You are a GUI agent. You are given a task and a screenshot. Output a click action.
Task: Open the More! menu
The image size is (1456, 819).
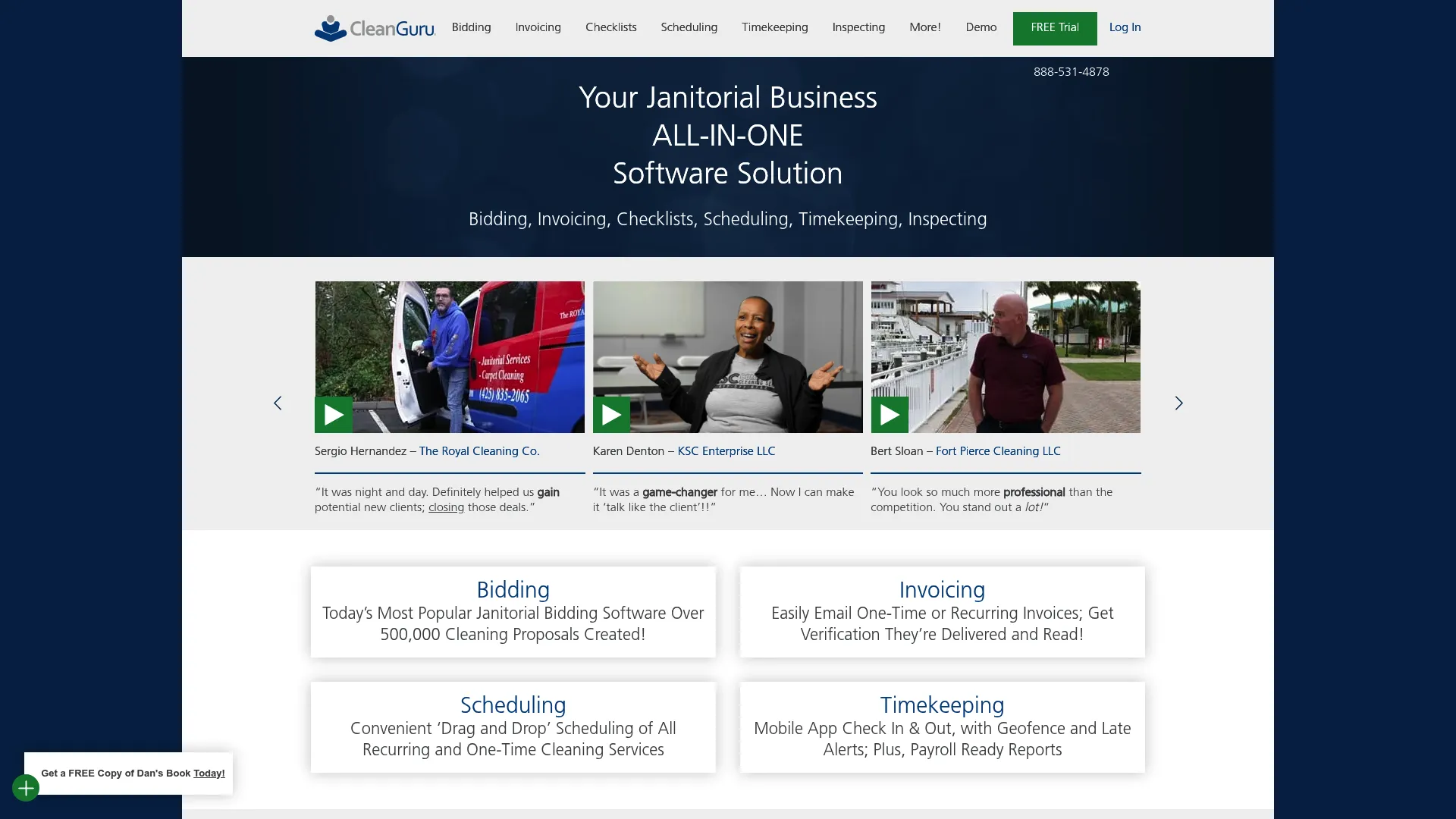pos(924,27)
